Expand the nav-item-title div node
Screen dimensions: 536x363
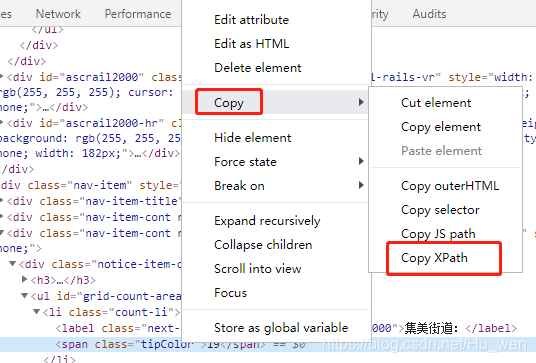click(x=2, y=201)
